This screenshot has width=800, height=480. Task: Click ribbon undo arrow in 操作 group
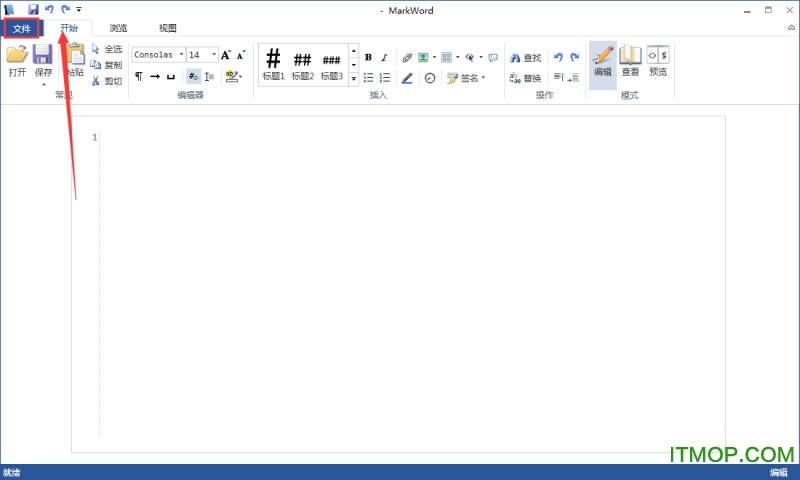pyautogui.click(x=558, y=57)
